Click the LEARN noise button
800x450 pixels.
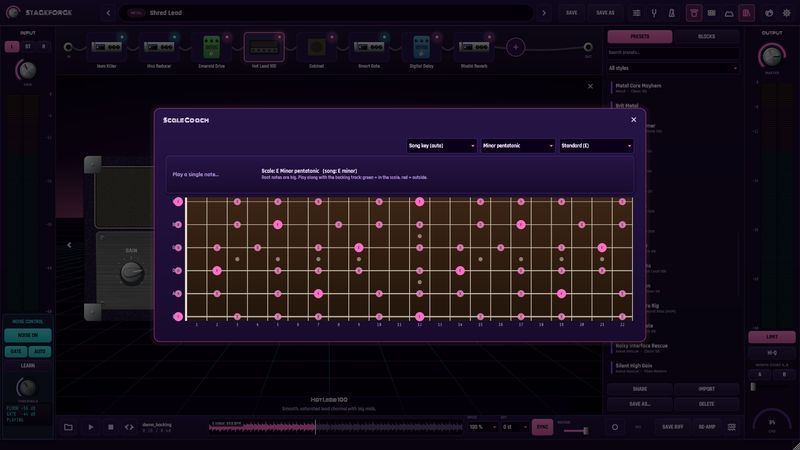pos(28,366)
